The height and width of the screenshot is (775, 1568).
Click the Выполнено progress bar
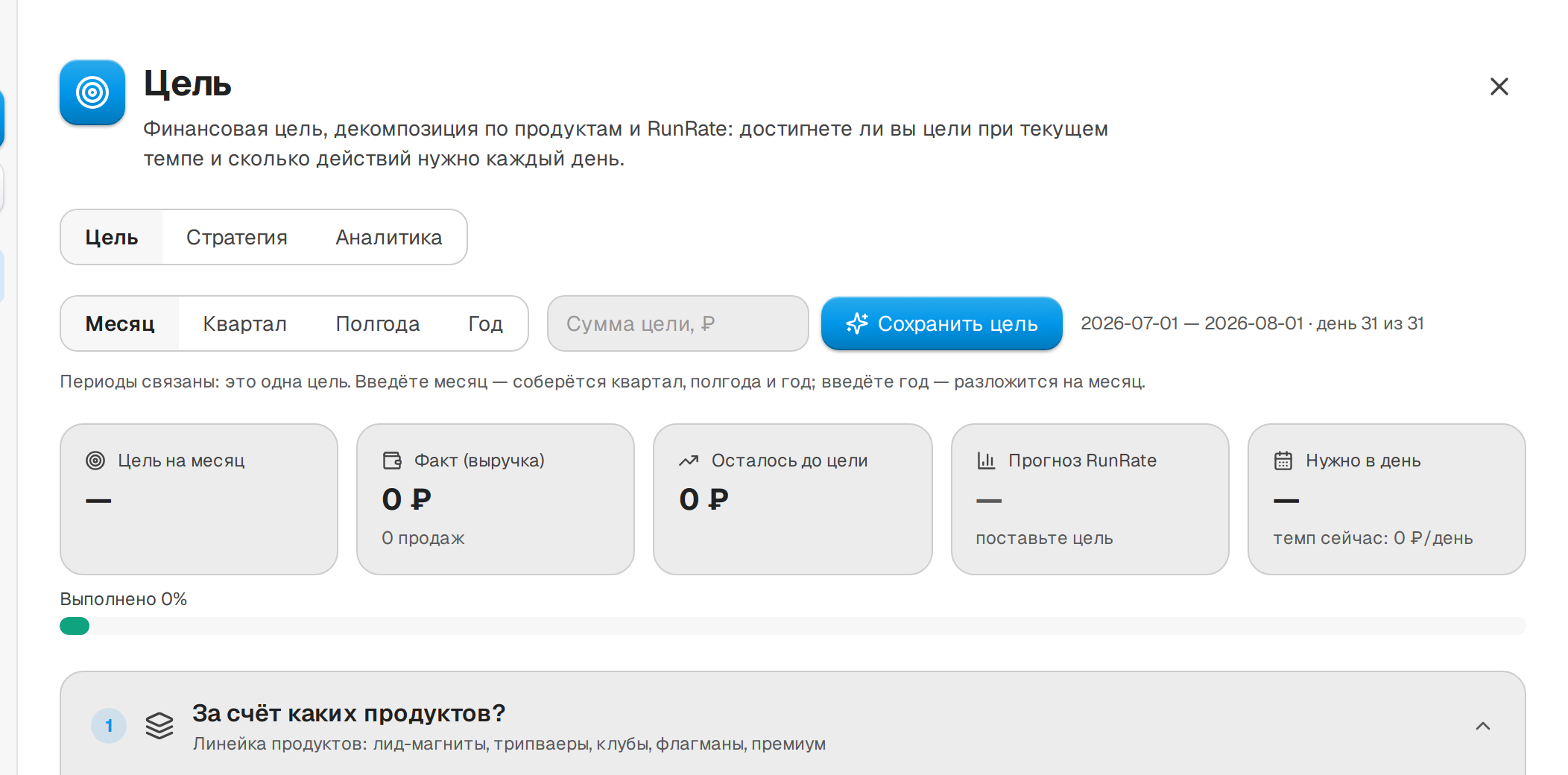(x=793, y=626)
